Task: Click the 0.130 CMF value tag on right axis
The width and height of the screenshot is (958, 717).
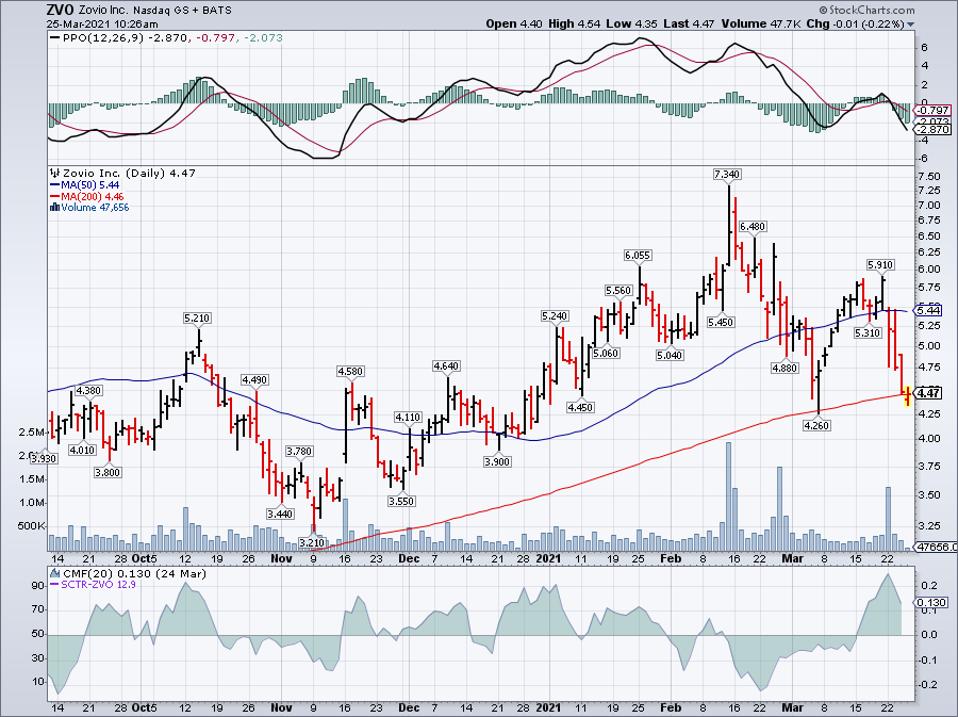Action: (x=931, y=602)
